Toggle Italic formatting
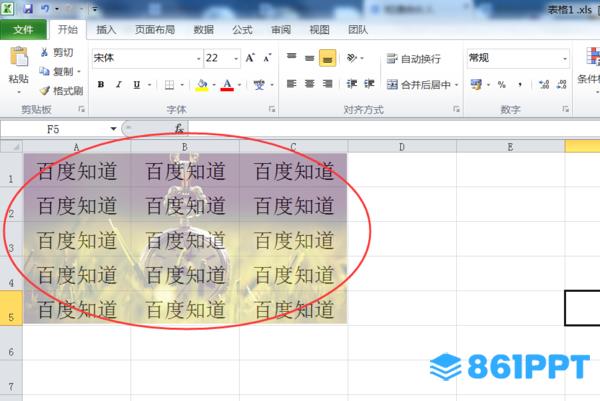This screenshot has height=401, width=600. pyautogui.click(x=119, y=84)
